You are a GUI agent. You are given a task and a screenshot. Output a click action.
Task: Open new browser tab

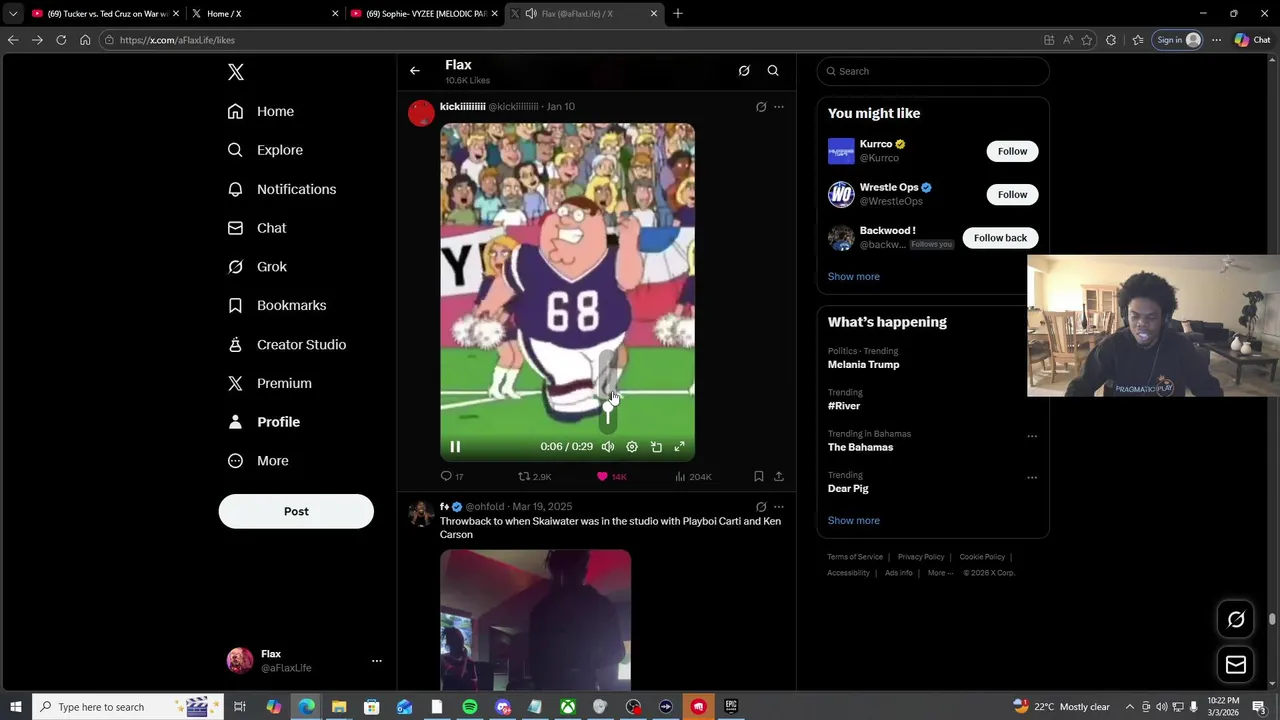tap(678, 14)
